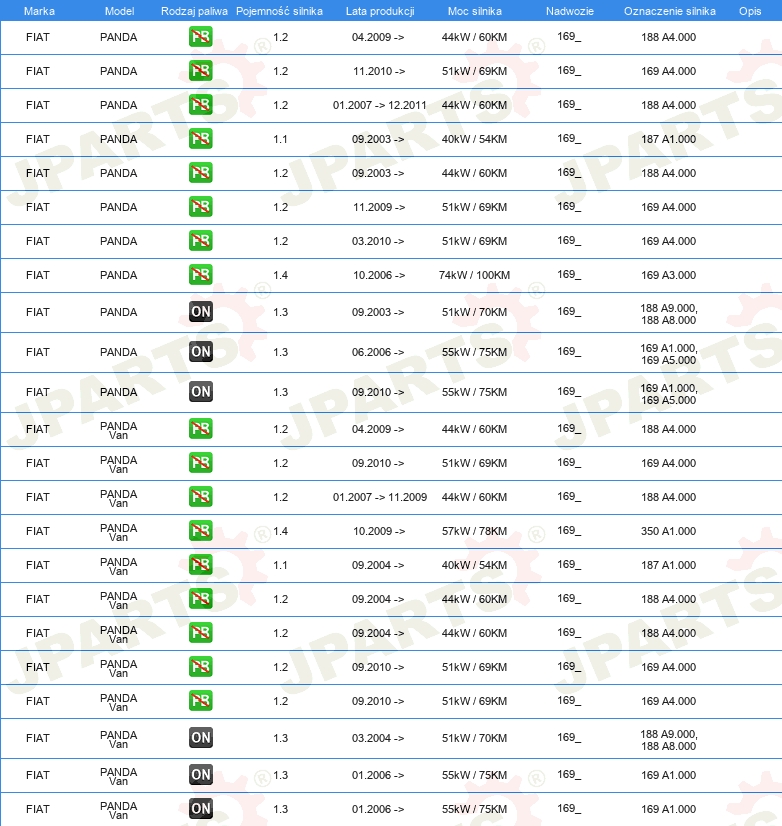The width and height of the screenshot is (782, 826).
Task: Click the diesel ON icon in the 06.2006 row
Action: point(201,352)
